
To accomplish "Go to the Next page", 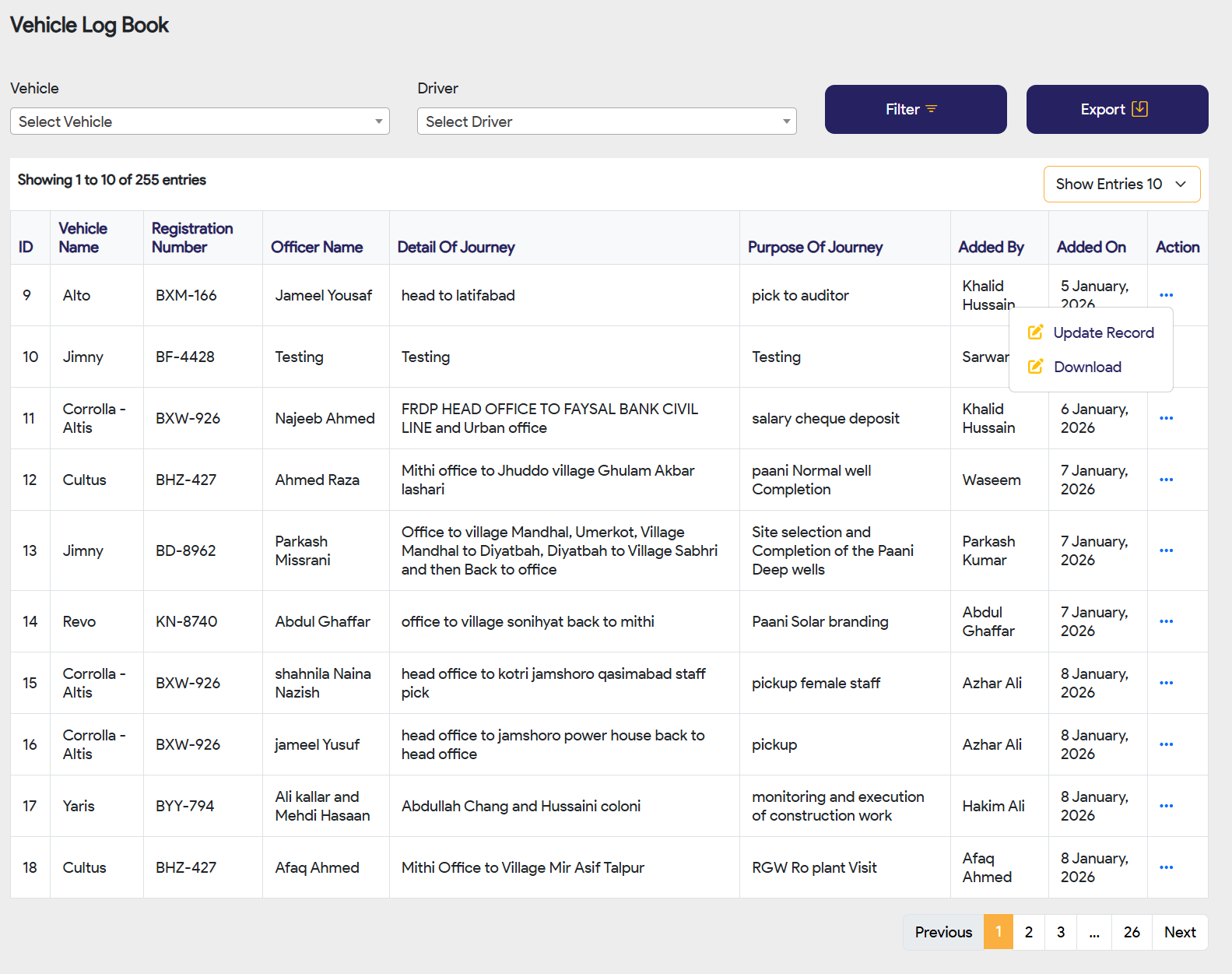I will pos(1179,932).
